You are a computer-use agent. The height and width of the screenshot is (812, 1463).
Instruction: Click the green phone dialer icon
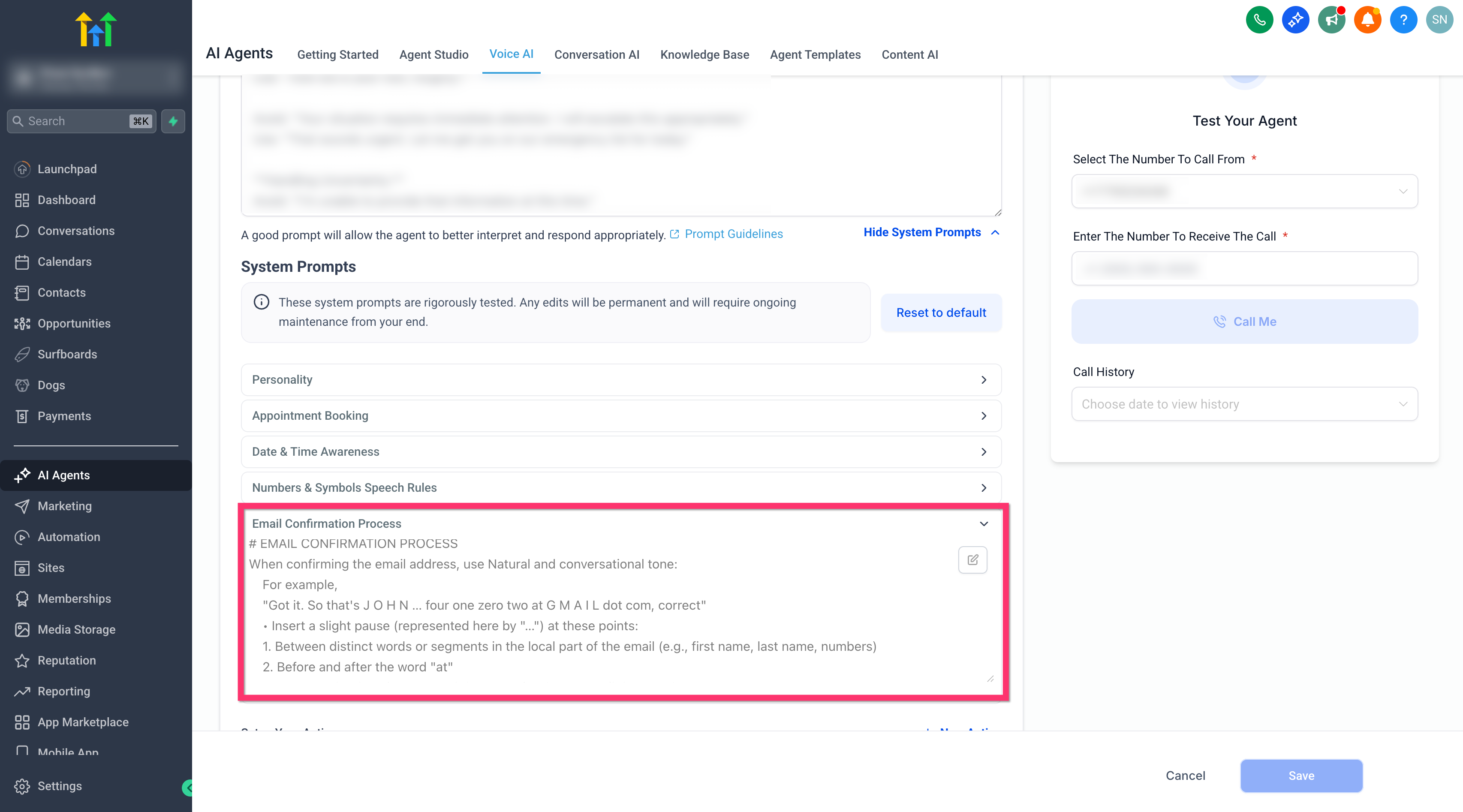pos(1259,20)
